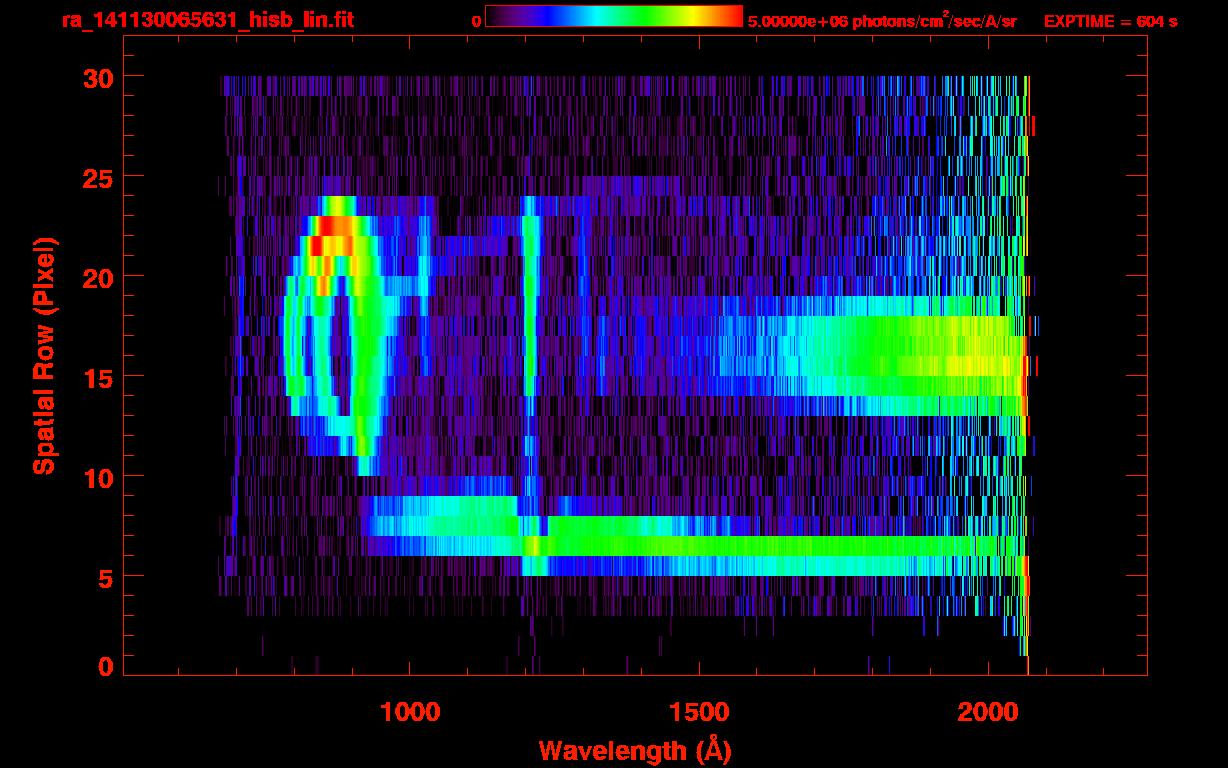Click the 5.00000e+06 photons colorbar maximum label

click(x=882, y=20)
